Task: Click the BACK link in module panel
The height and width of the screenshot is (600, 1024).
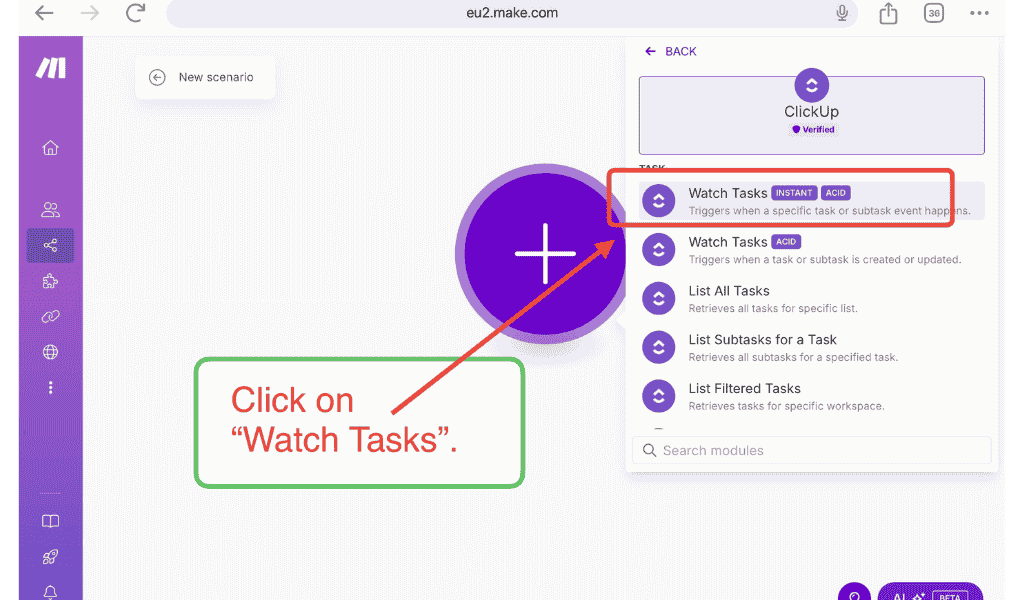Action: (671, 51)
